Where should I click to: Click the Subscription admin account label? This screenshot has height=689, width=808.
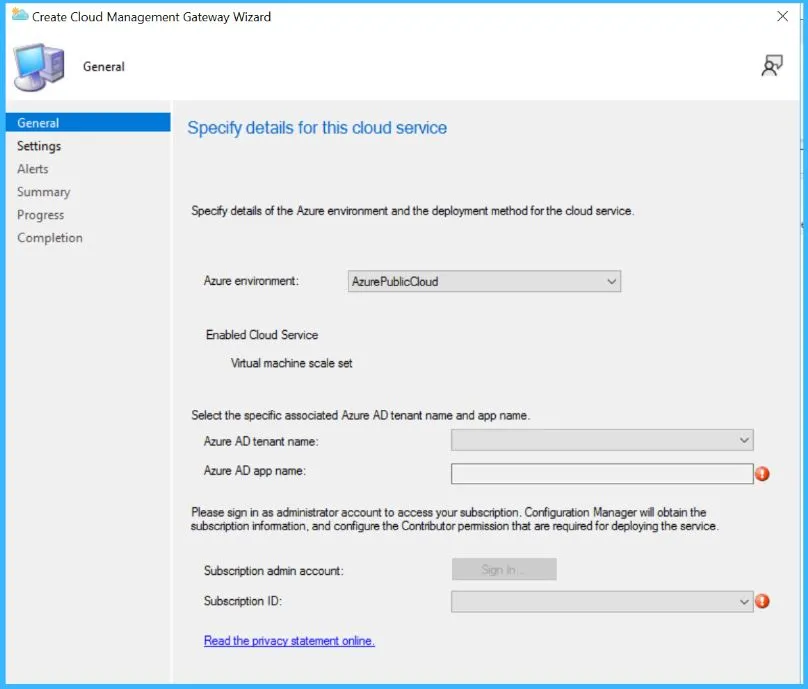(x=274, y=570)
